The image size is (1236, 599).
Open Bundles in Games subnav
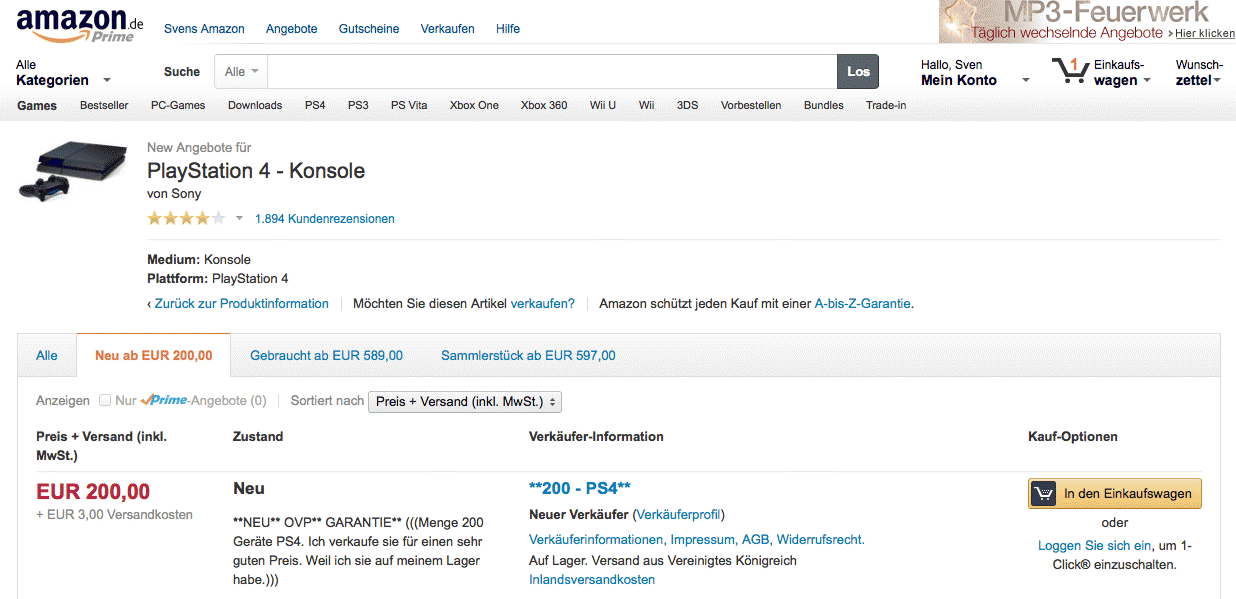click(824, 105)
